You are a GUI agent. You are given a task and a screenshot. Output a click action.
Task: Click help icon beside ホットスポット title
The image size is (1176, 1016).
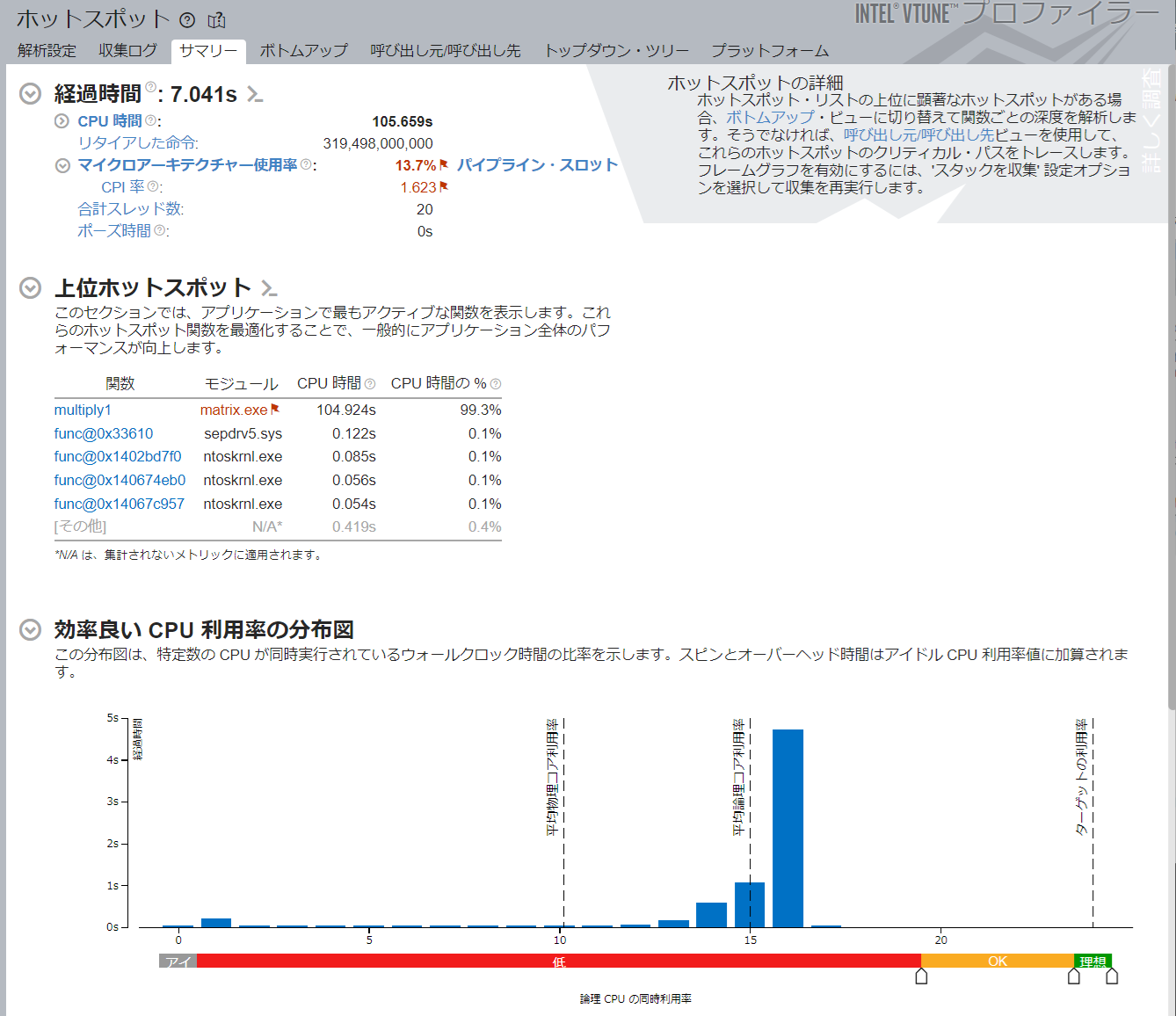tap(187, 20)
